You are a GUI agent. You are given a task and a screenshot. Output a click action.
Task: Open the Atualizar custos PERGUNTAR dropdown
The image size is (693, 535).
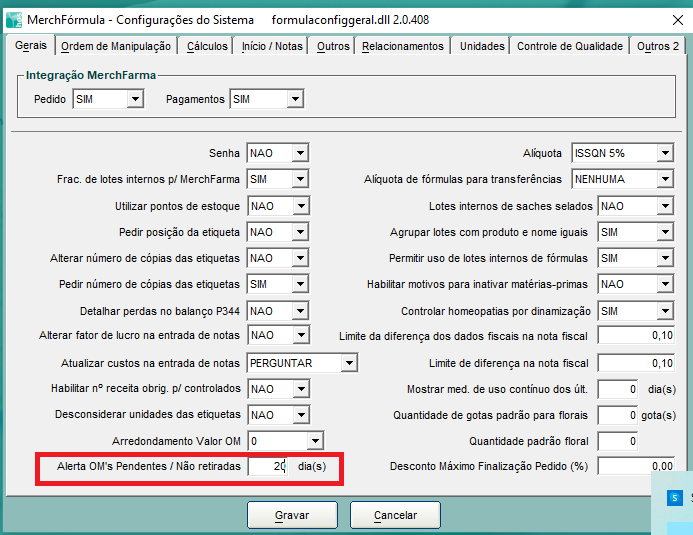(x=348, y=362)
